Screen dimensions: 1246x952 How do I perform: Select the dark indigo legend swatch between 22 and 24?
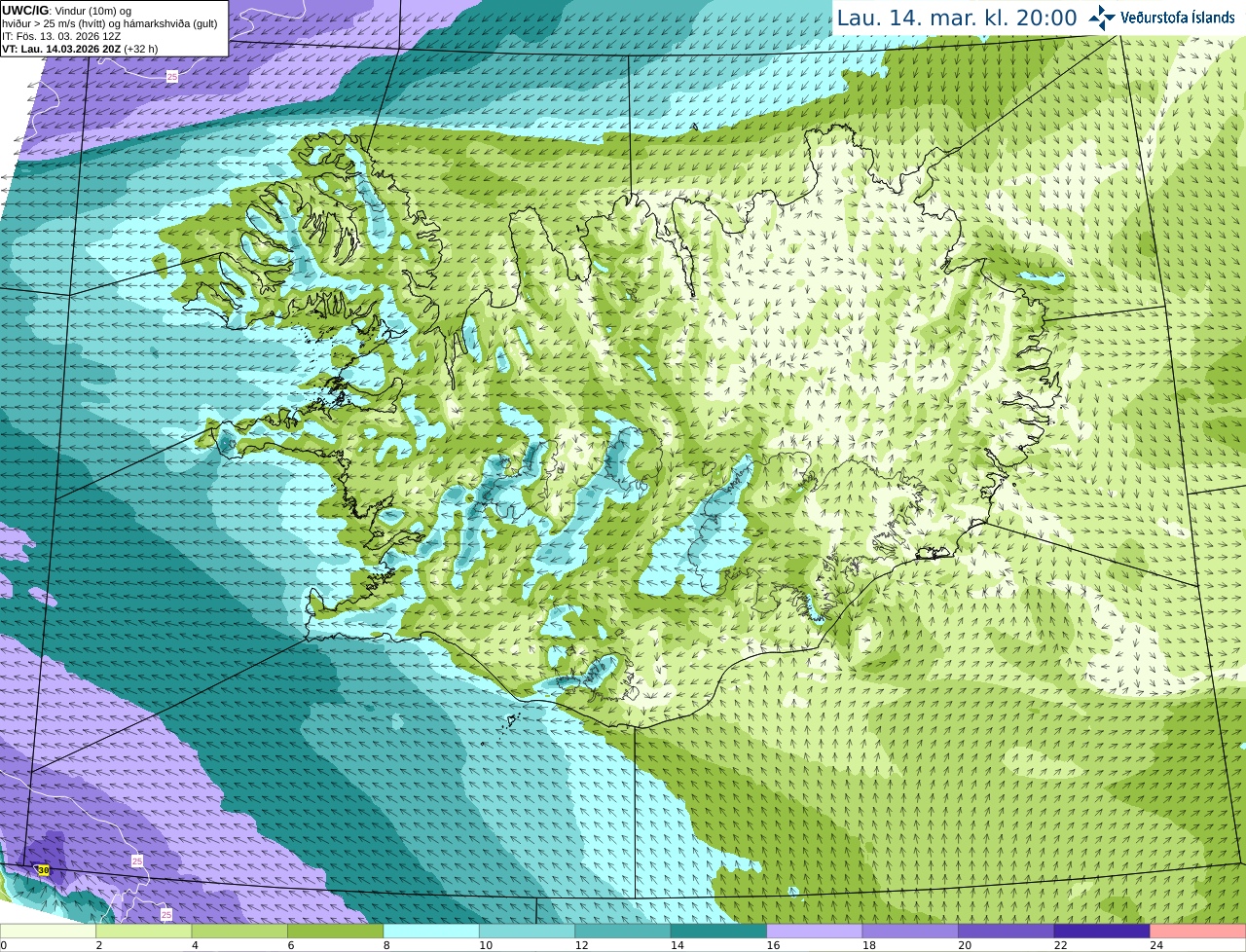point(1102,932)
